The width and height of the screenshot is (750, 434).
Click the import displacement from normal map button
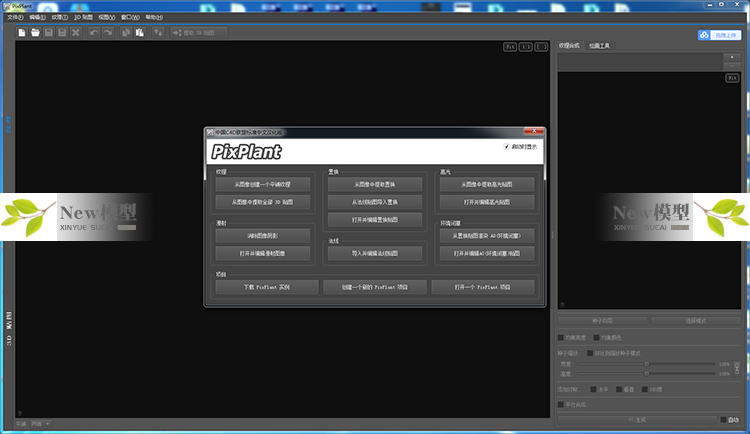click(x=375, y=202)
